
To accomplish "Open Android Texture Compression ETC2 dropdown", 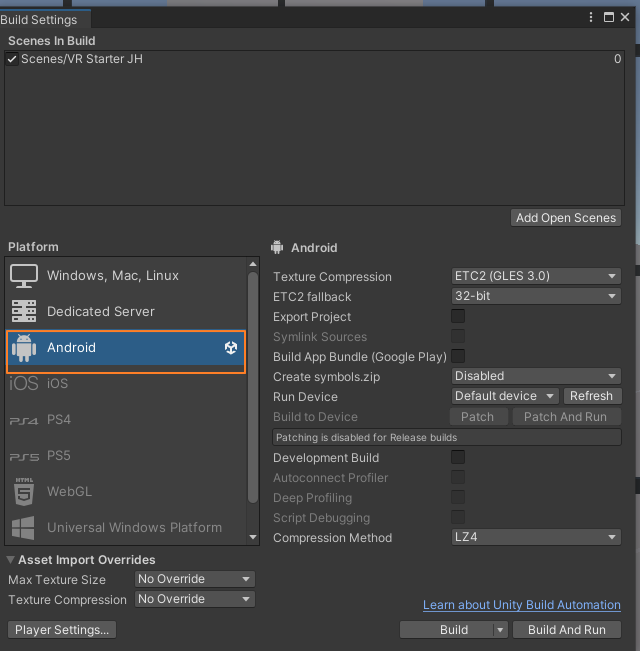I will pyautogui.click(x=536, y=276).
